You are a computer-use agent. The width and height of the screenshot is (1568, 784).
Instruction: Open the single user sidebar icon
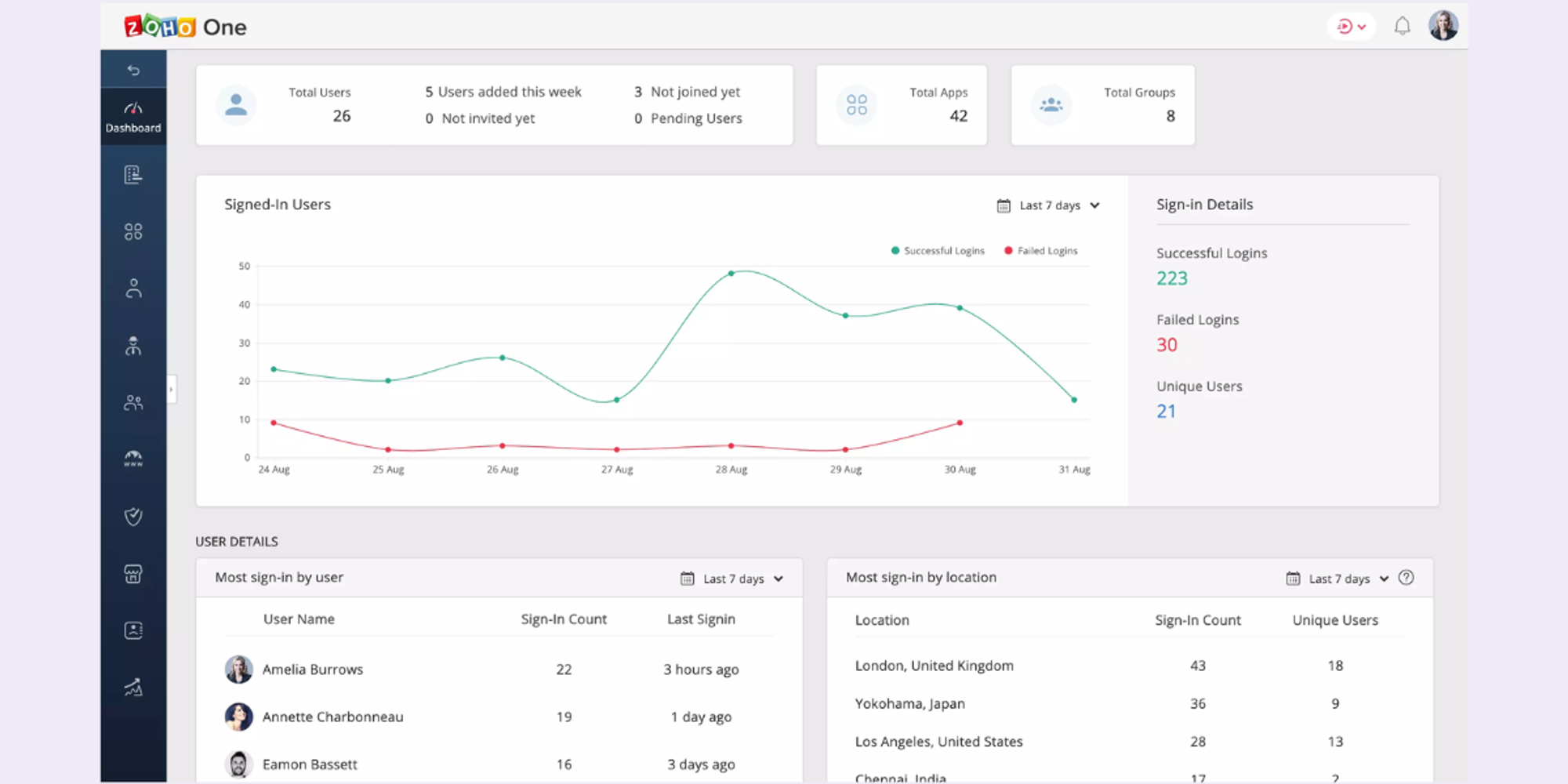tap(133, 289)
